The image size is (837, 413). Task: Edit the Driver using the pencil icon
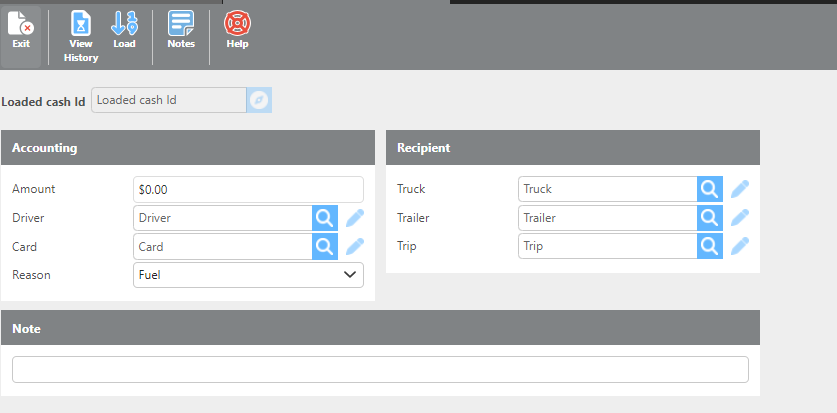355,218
